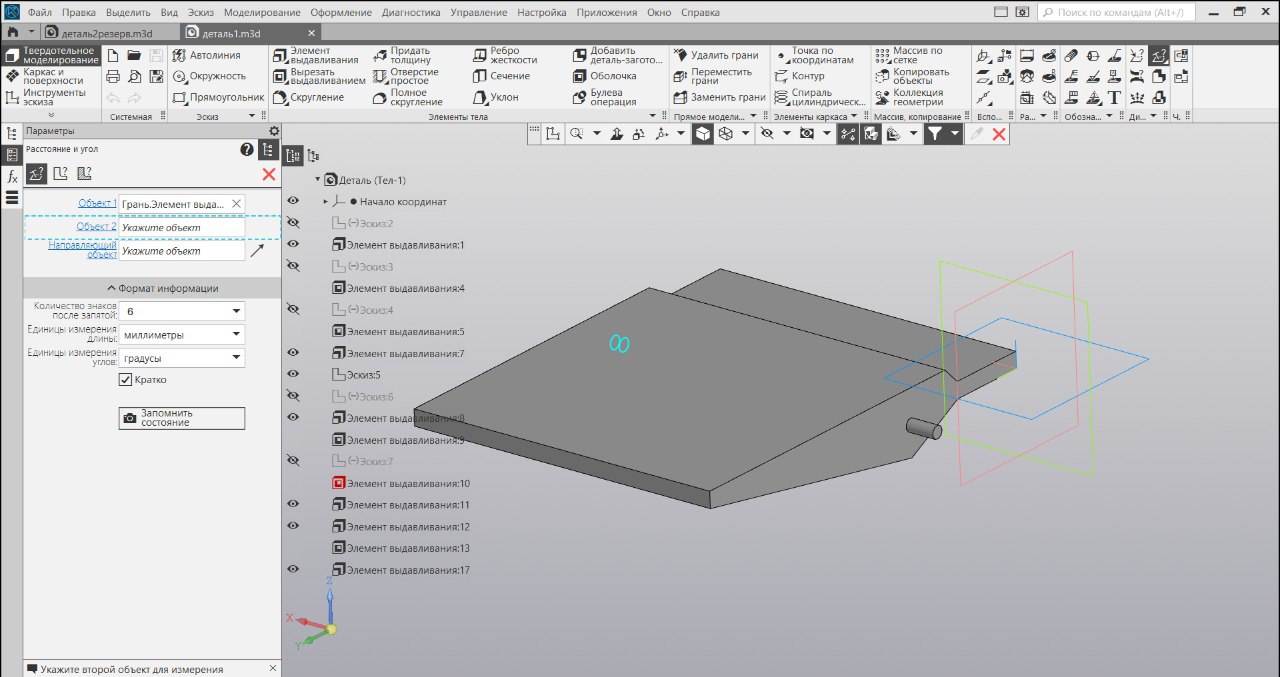Expand the Начало координат tree node
The image size is (1280, 677).
pos(326,202)
